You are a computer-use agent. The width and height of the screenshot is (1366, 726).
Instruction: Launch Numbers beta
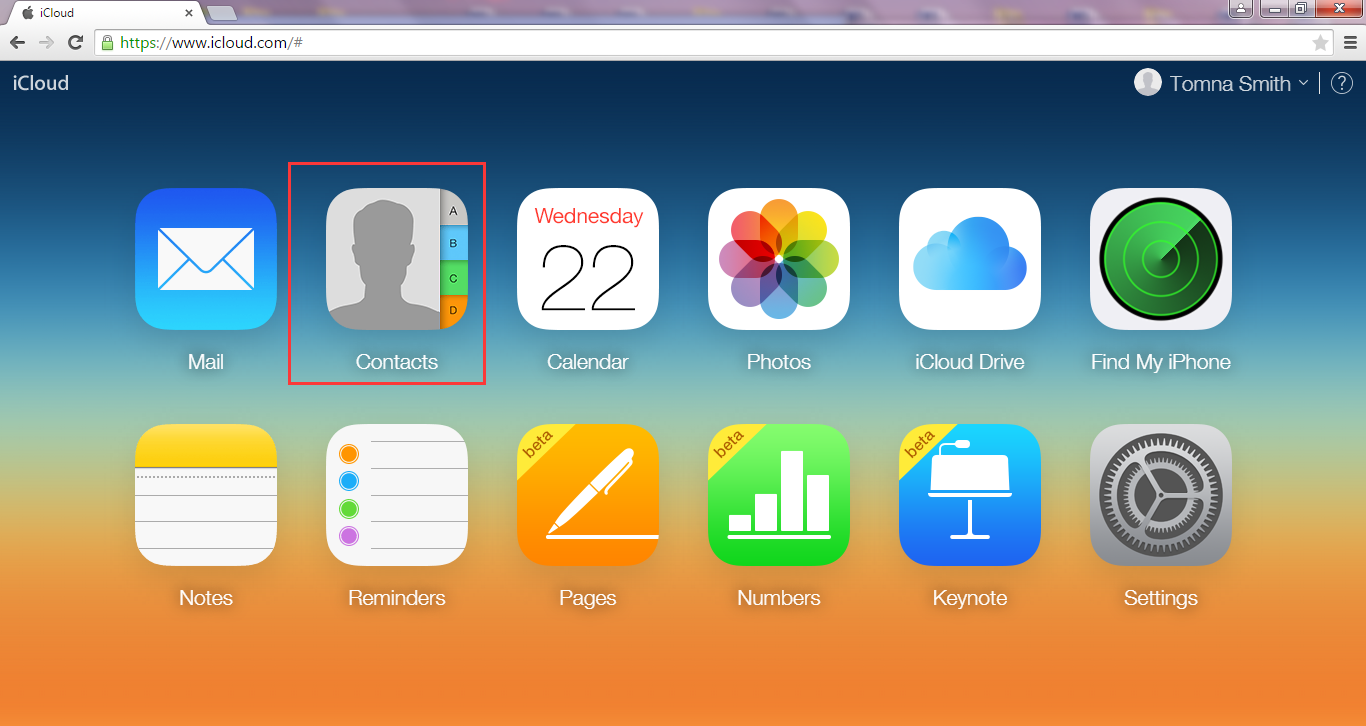click(x=778, y=495)
